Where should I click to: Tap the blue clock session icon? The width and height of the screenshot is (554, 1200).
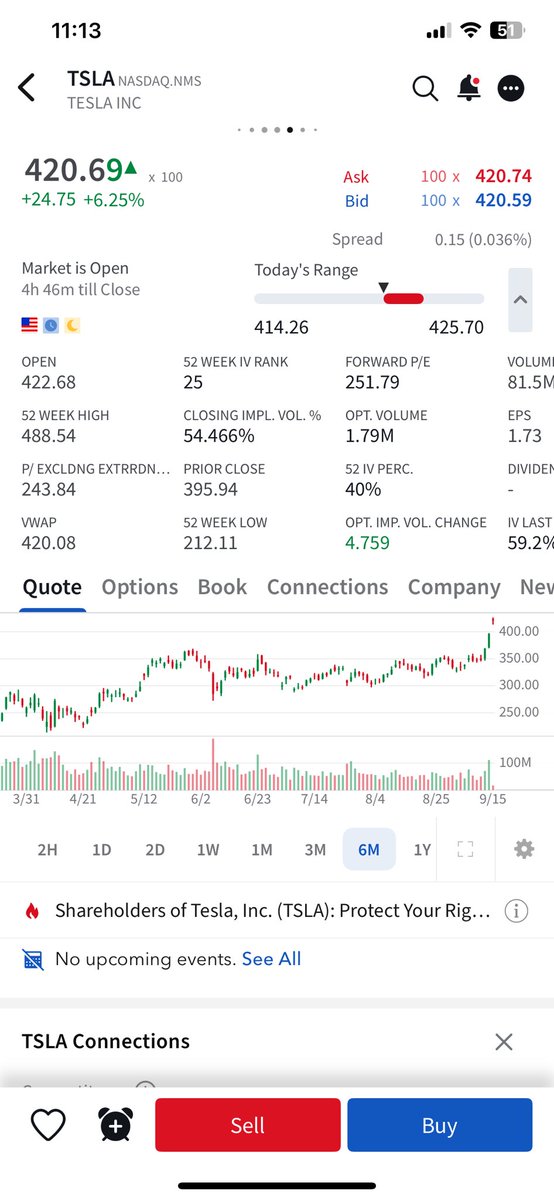click(x=50, y=326)
